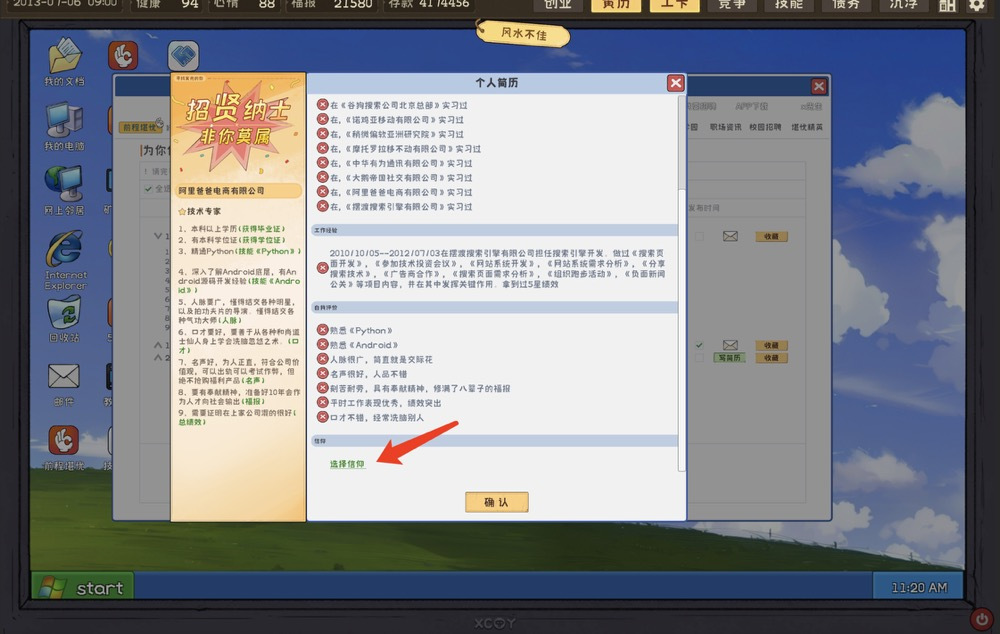Image resolution: width=1000 pixels, height=634 pixels.
Task: Click 收藏 in the 写简历 row
Action: (771, 358)
